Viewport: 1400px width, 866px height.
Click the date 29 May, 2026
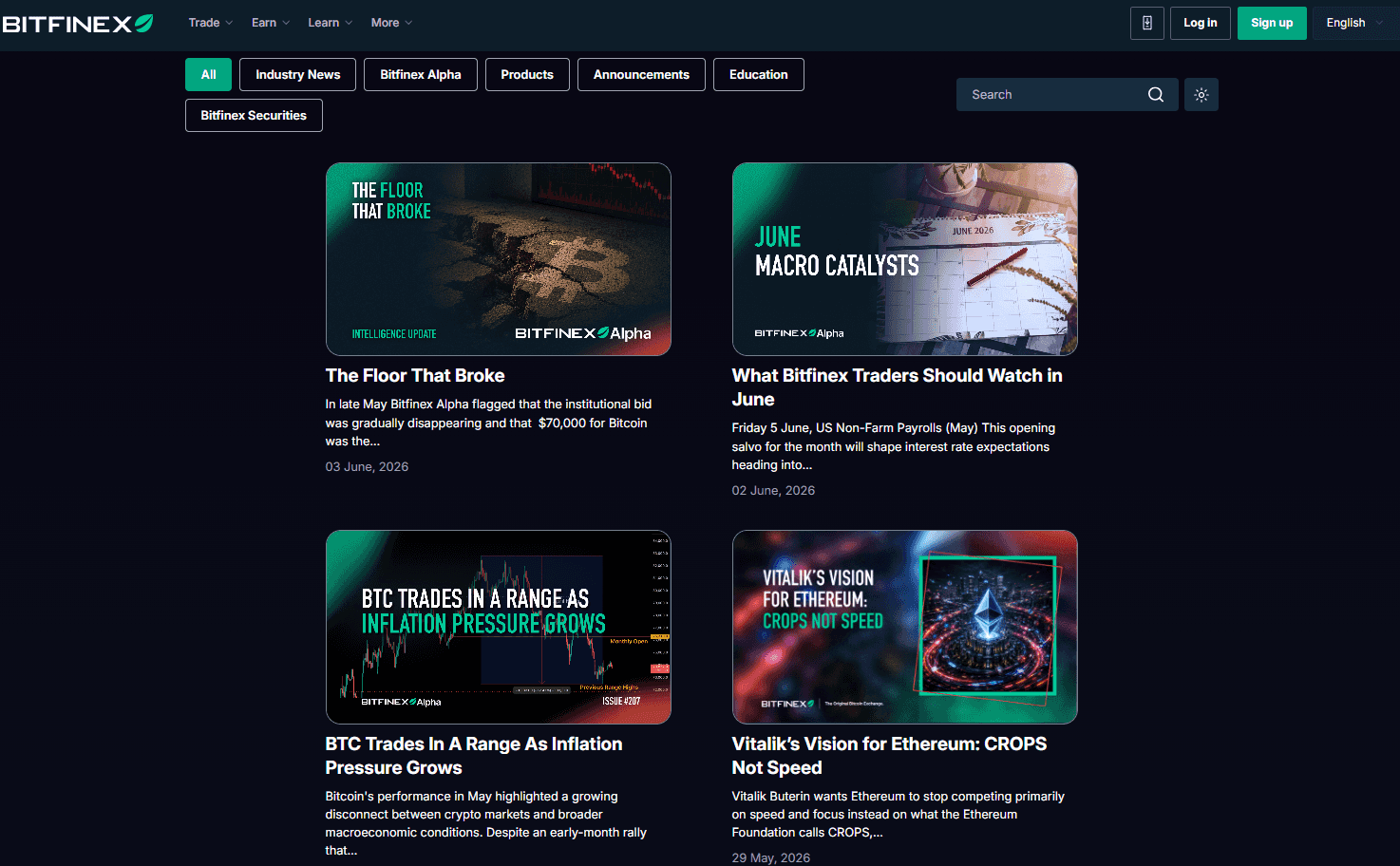pyautogui.click(x=771, y=857)
